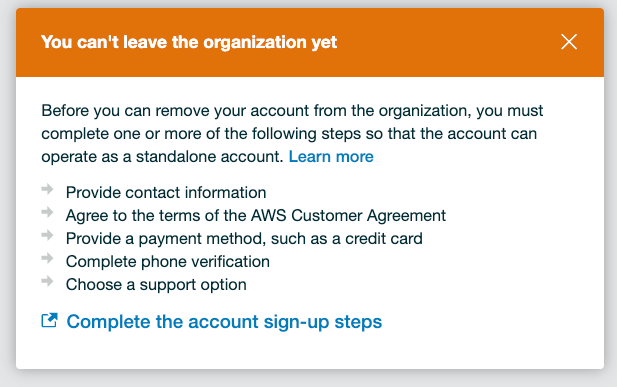Select the Provide a payment method step text
This screenshot has height=387, width=617.
coord(244,239)
